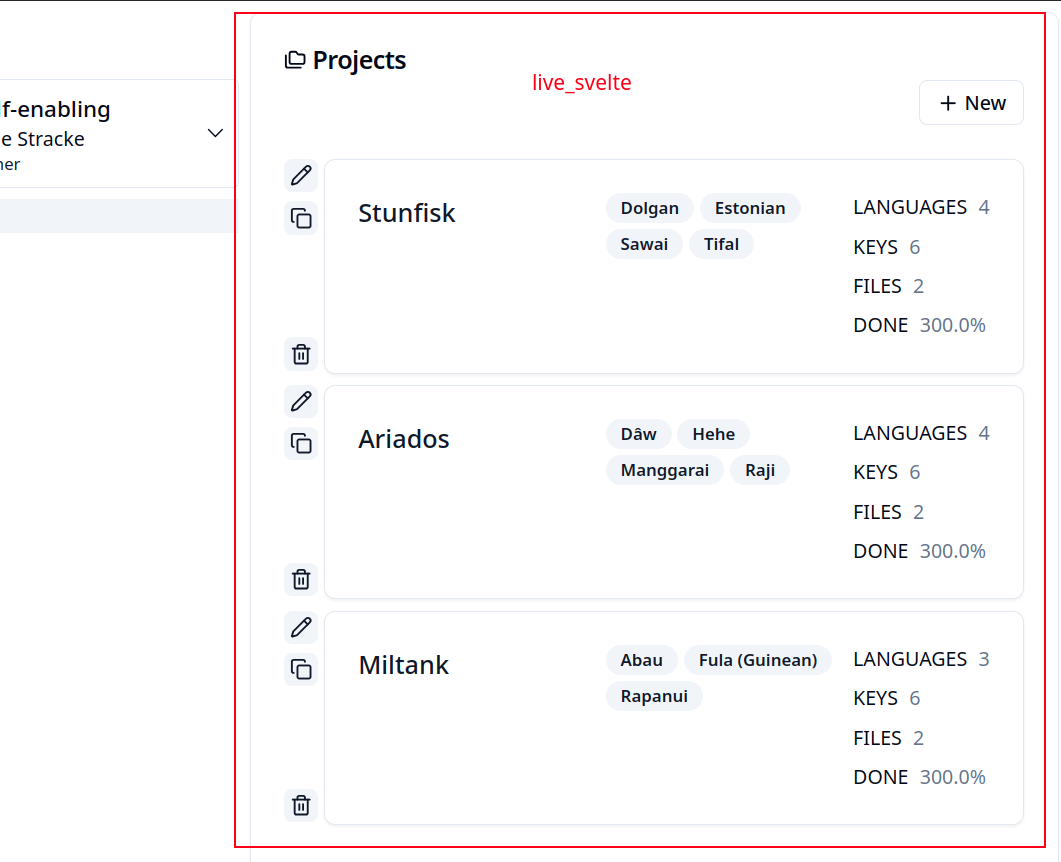Delete the Stunfisk project
The image size is (1061, 862).
click(x=301, y=354)
